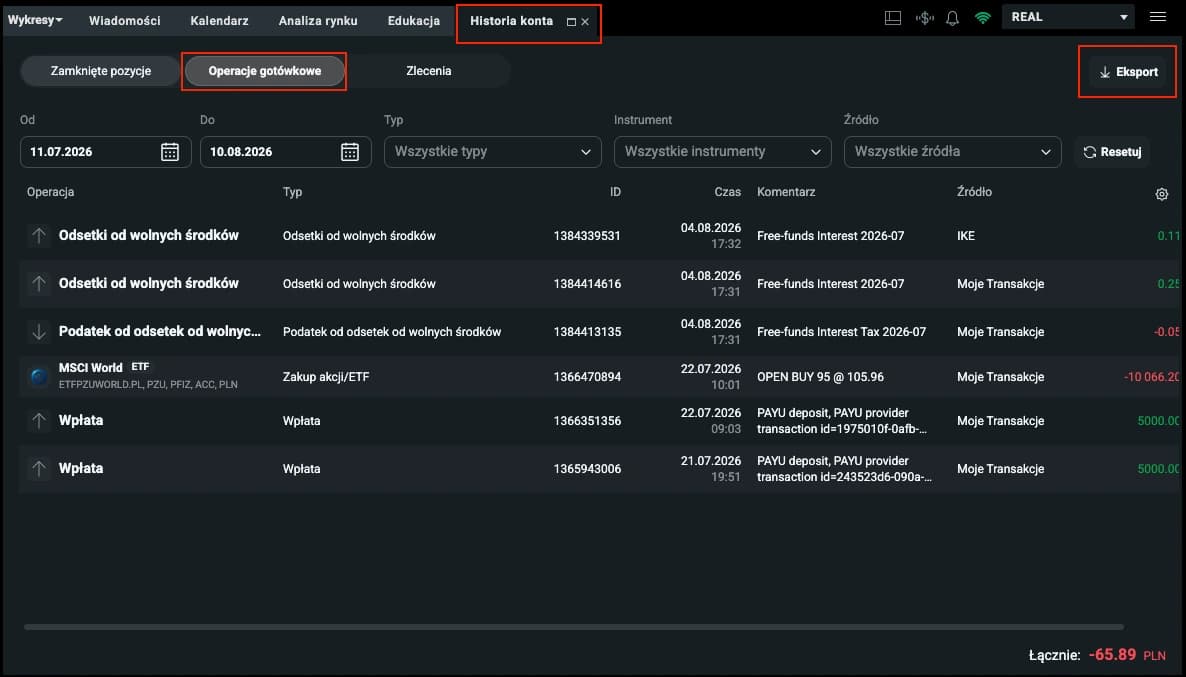This screenshot has width=1186, height=677.
Task: Click up arrow icon of IKE interest row
Action: [x=39, y=236]
